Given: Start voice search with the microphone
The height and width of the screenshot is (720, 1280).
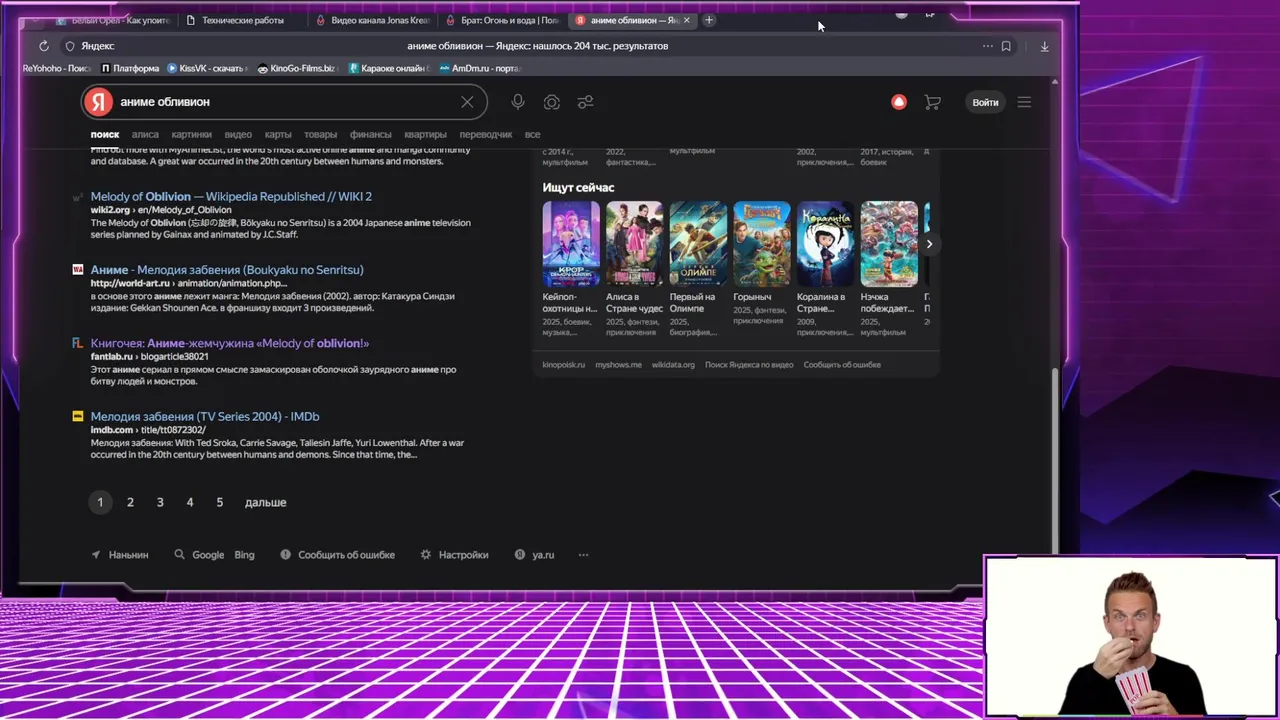Looking at the screenshot, I should click(x=518, y=102).
